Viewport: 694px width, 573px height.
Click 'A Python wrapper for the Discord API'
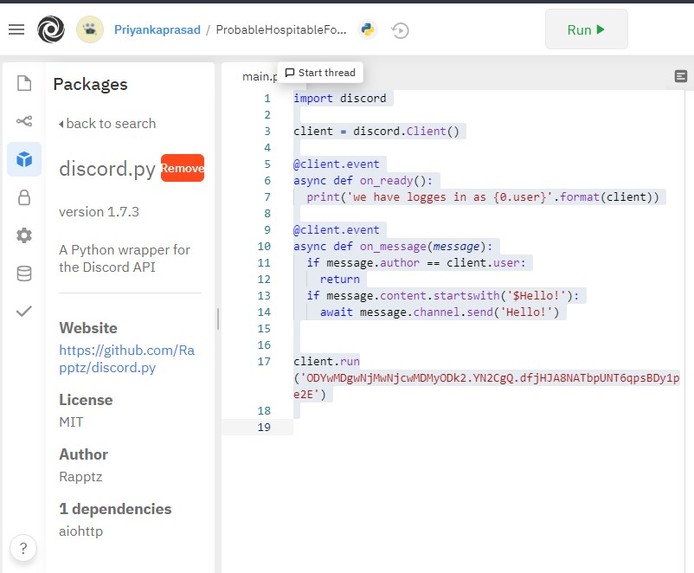point(124,258)
